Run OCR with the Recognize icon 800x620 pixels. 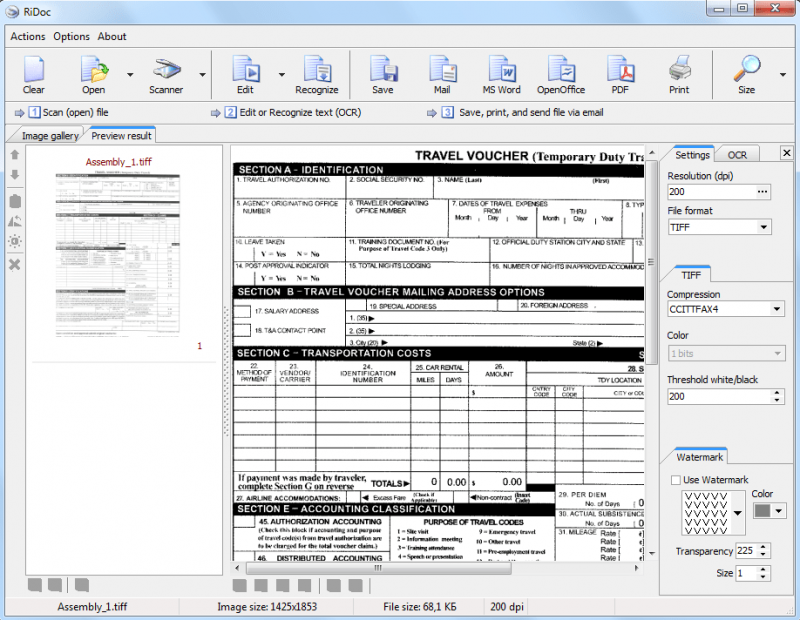click(317, 75)
